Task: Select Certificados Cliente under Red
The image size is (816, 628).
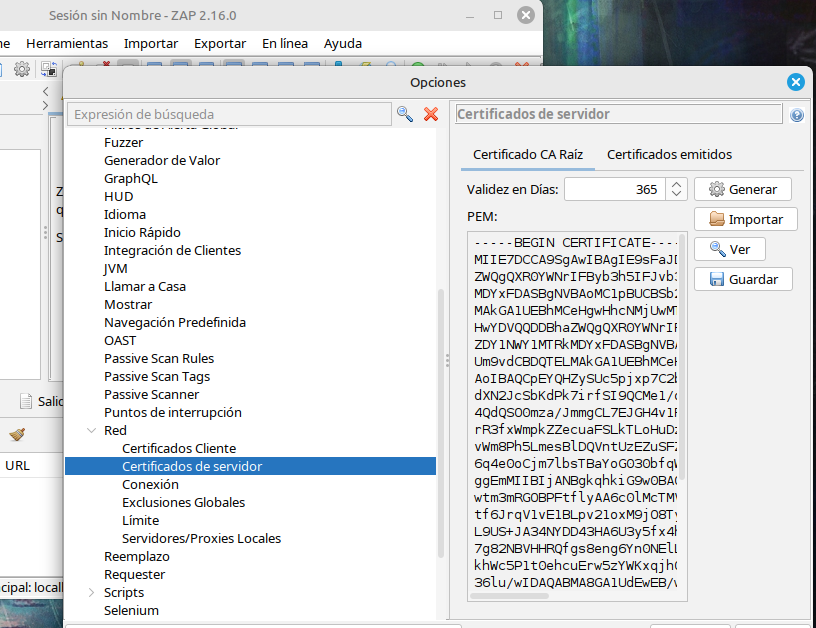Action: 179,448
